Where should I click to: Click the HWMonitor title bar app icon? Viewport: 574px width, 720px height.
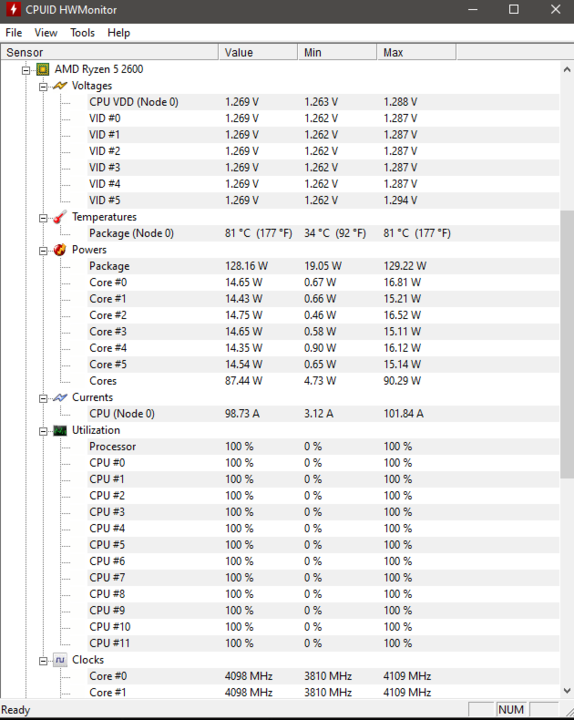pyautogui.click(x=13, y=10)
